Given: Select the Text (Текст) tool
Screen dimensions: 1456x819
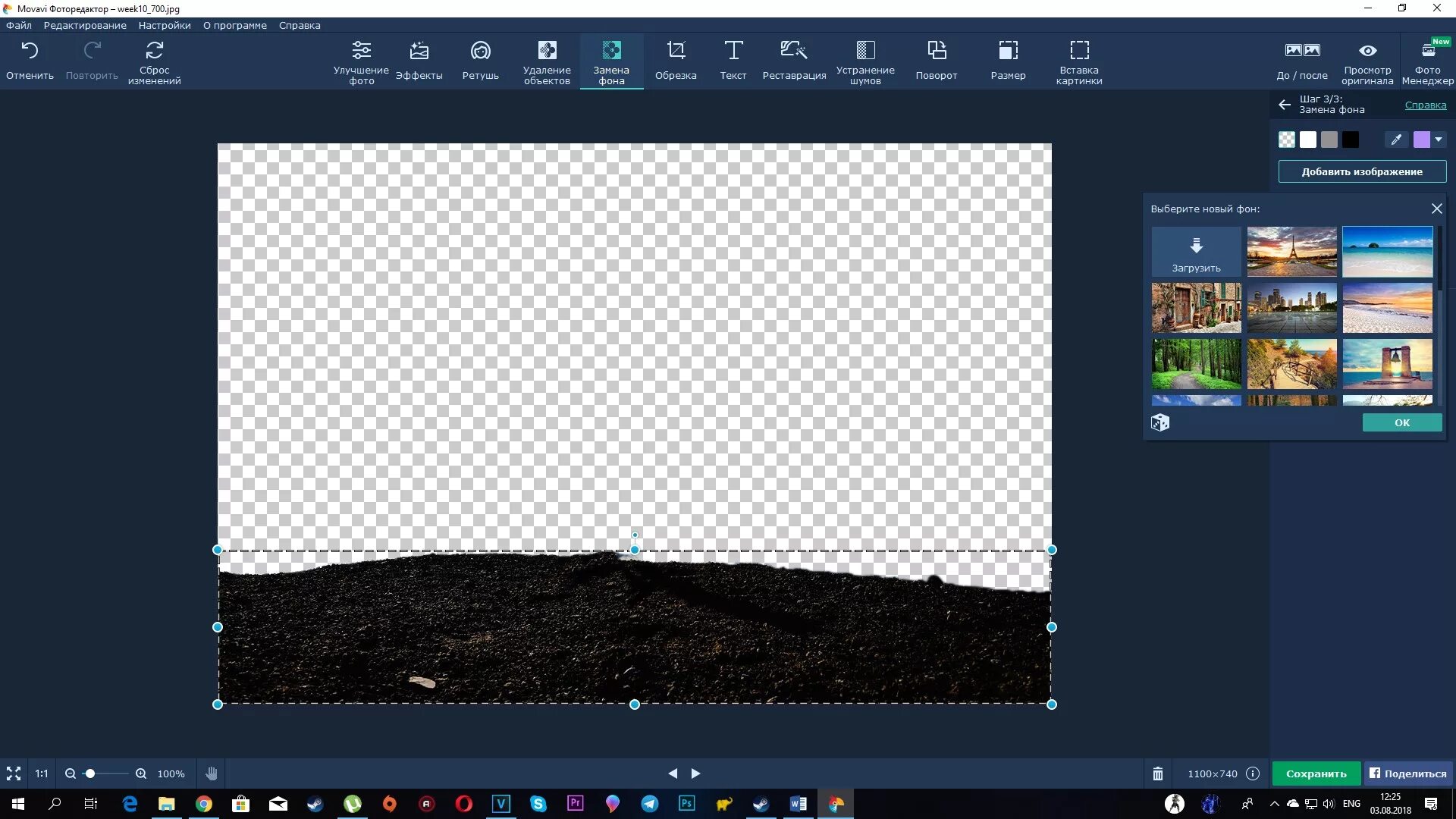Looking at the screenshot, I should click(733, 60).
